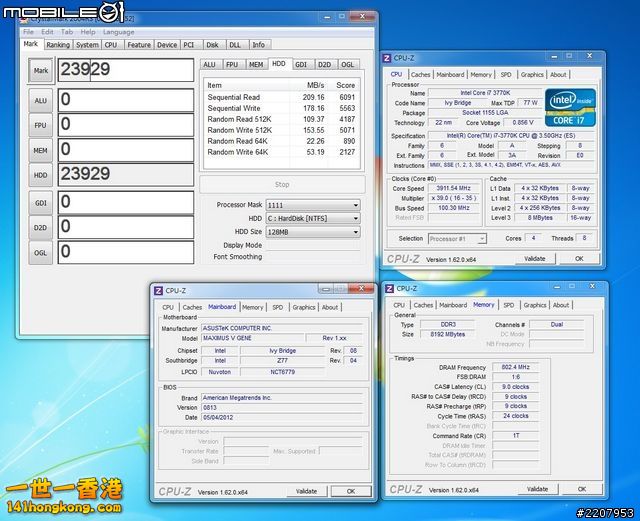Open the SPD tab in Memory CPU-Z window

(x=508, y=305)
